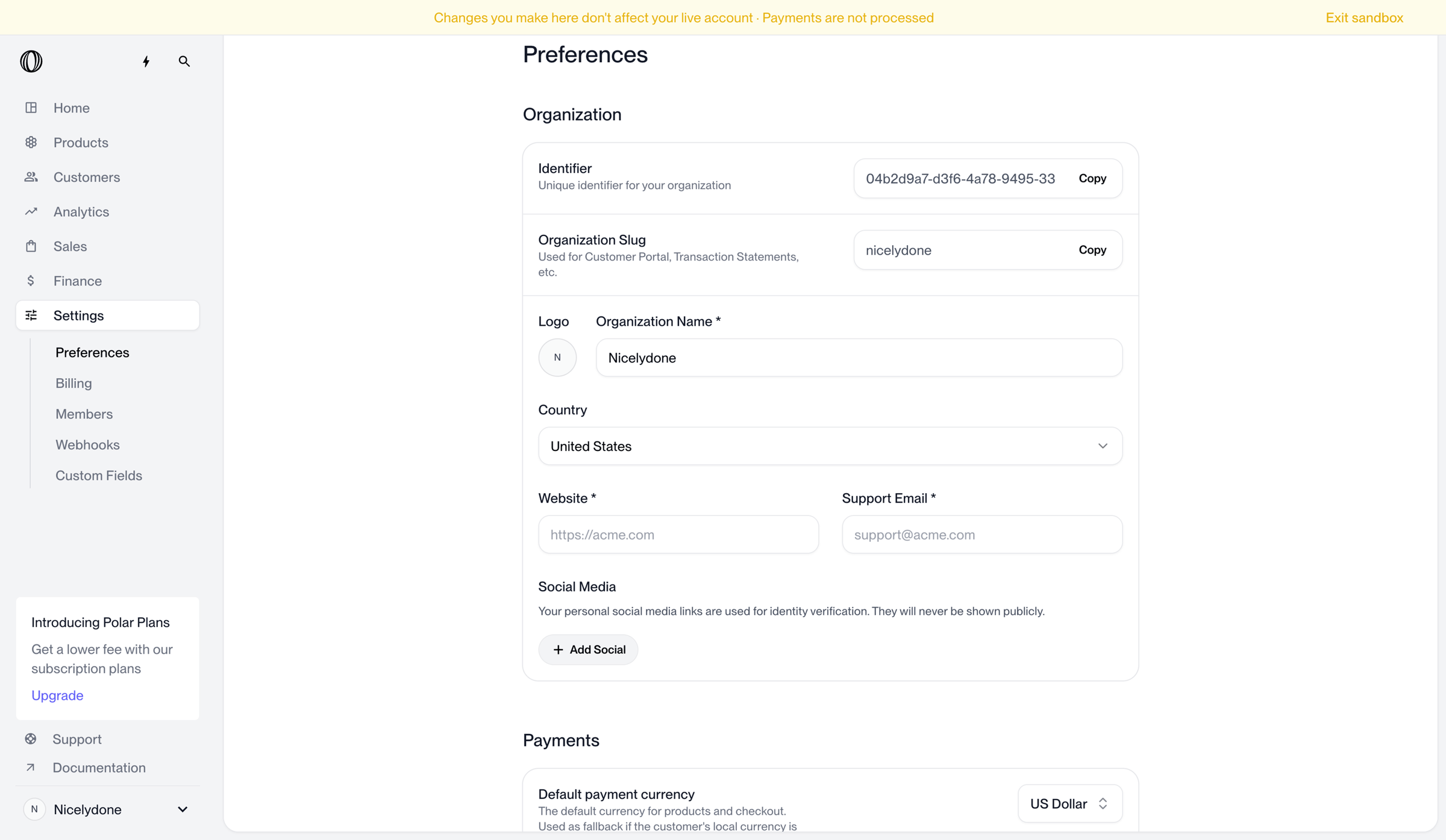The image size is (1446, 840).
Task: Click the nicelydone slug value
Action: pyautogui.click(x=898, y=250)
